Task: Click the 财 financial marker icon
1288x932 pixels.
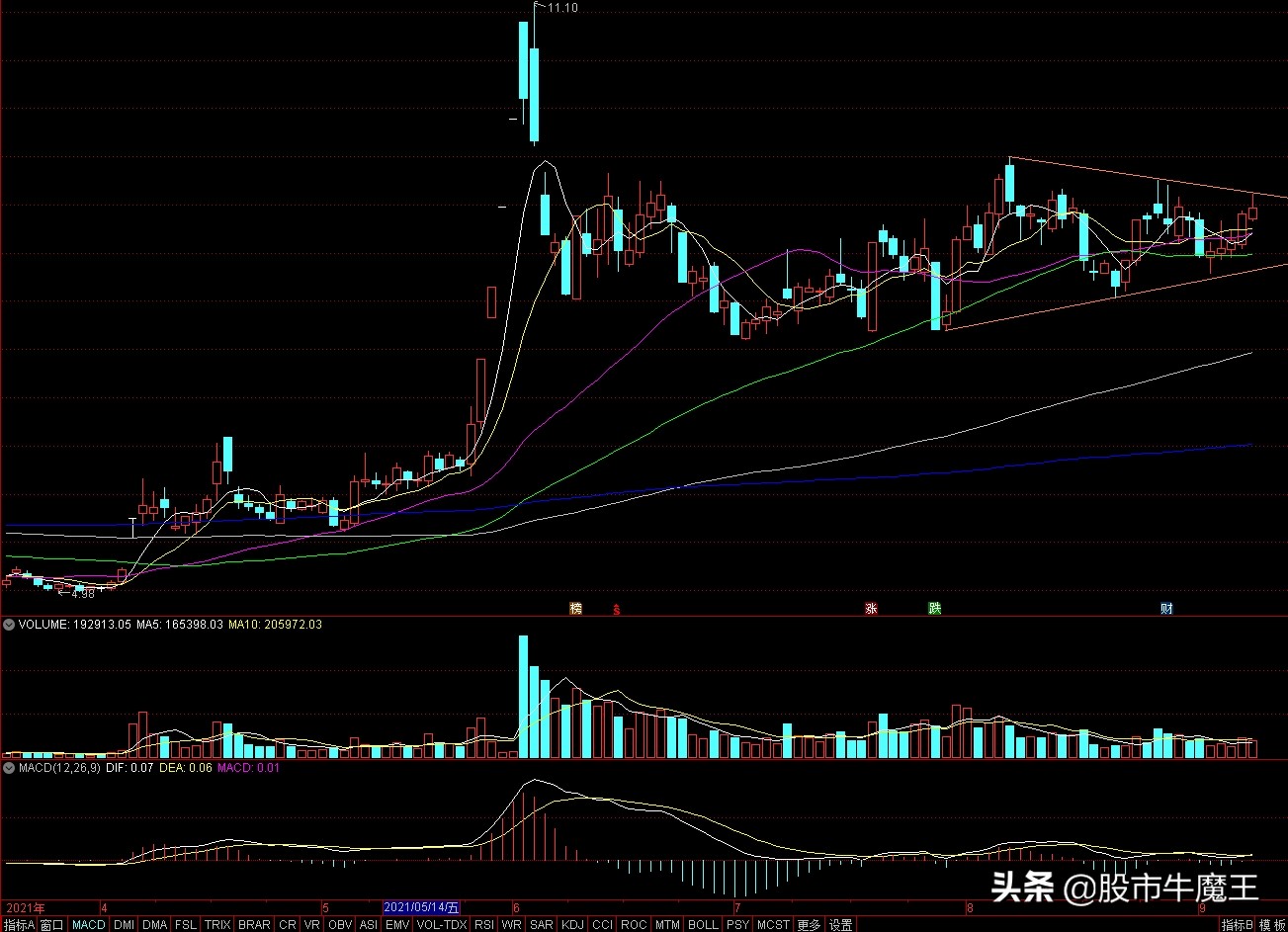Action: [1166, 609]
